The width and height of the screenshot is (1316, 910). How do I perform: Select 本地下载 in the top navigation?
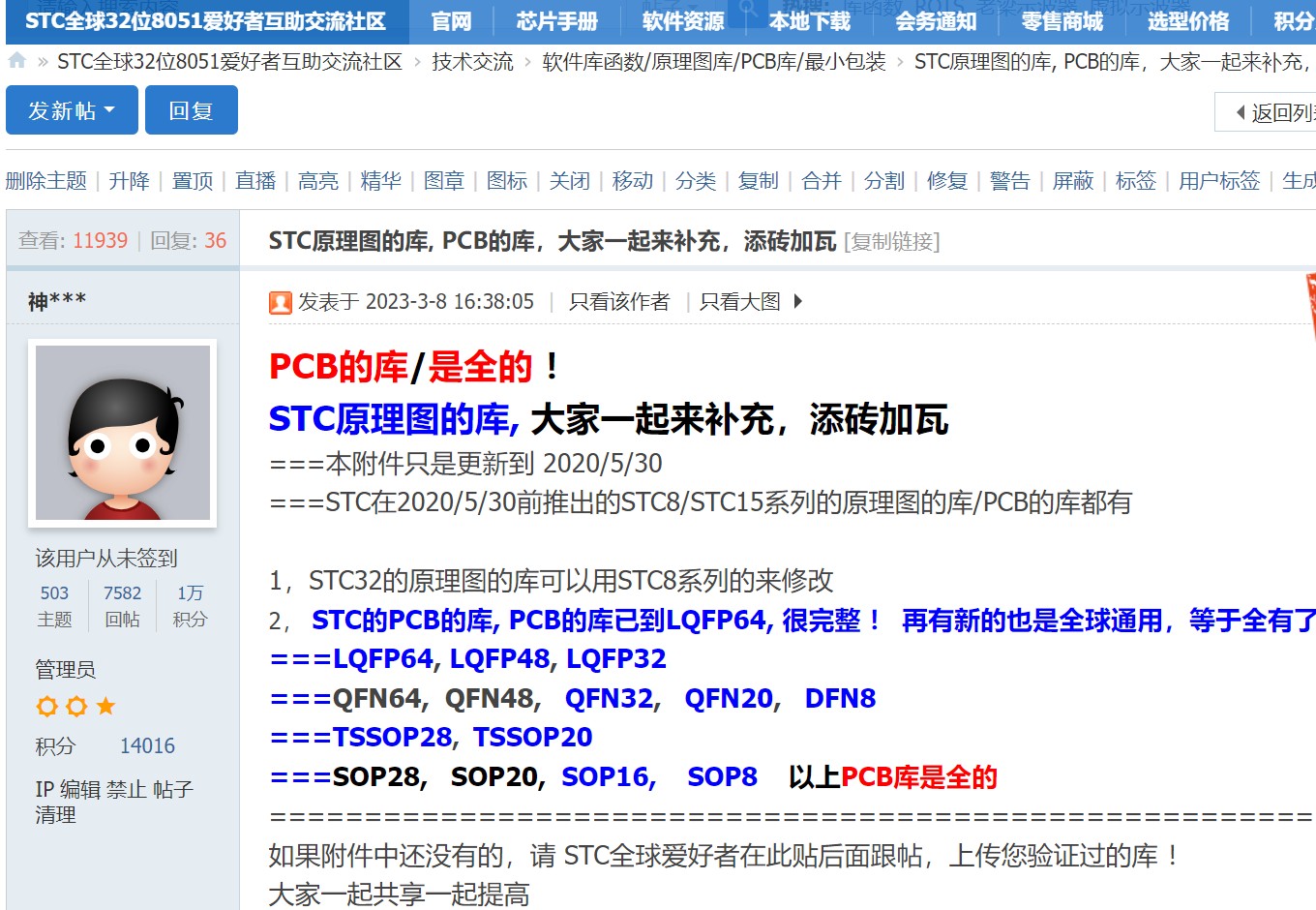click(810, 21)
